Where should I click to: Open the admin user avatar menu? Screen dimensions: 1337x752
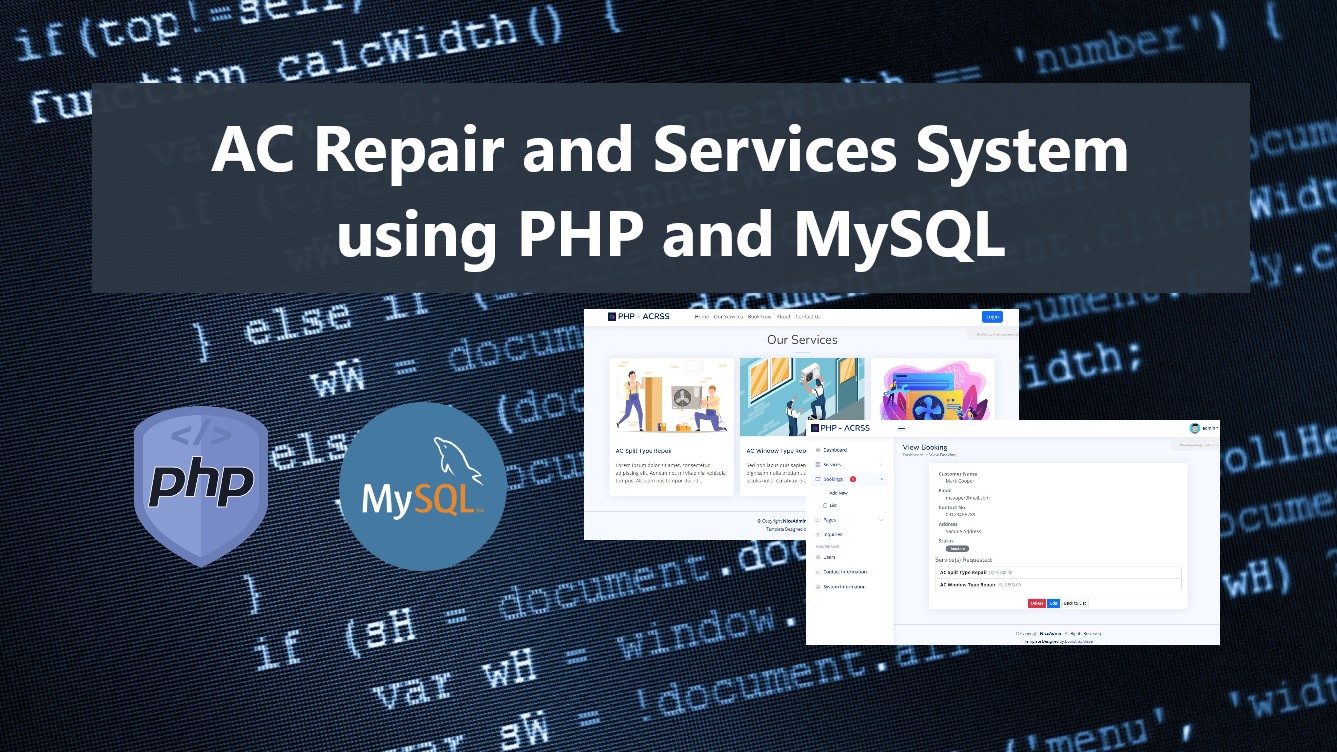[x=1195, y=428]
